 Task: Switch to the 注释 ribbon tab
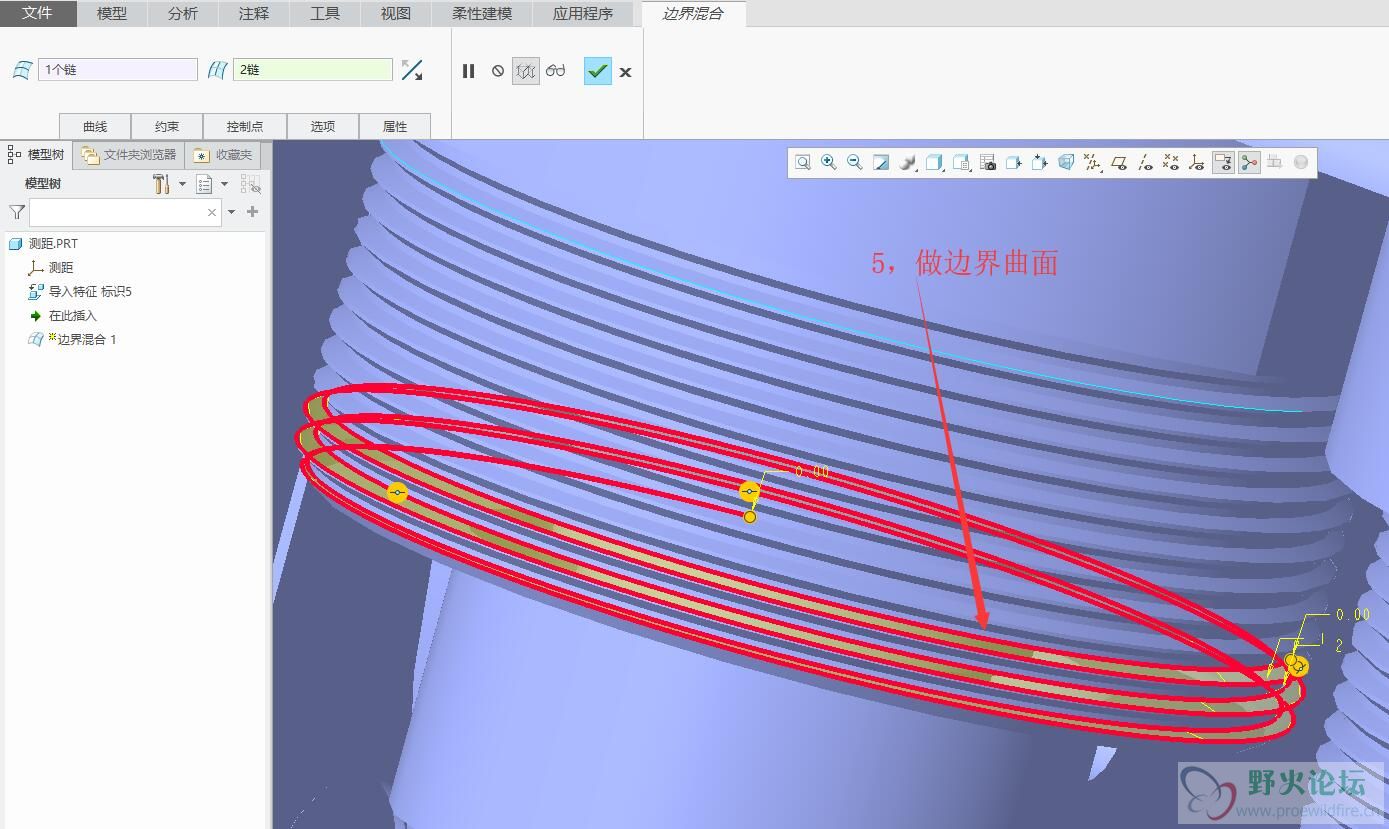pos(254,13)
